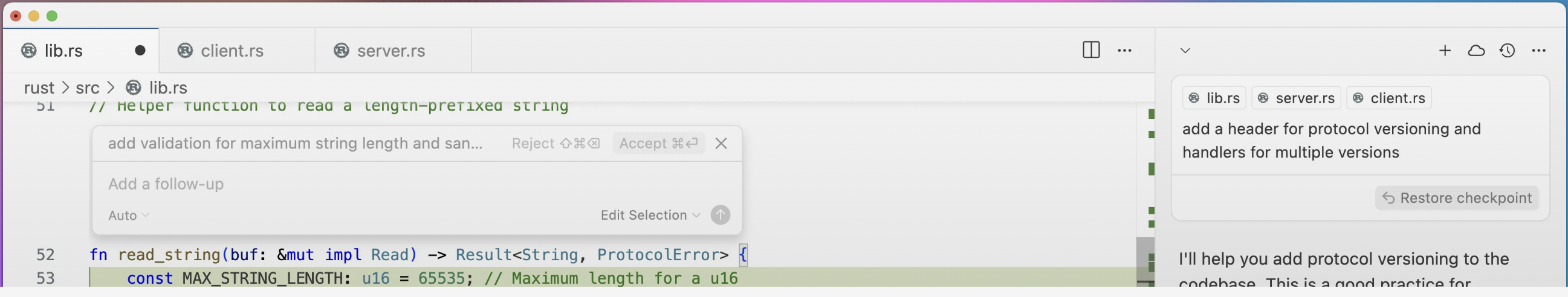
Task: Click Restore checkpoint button
Action: pyautogui.click(x=1457, y=198)
